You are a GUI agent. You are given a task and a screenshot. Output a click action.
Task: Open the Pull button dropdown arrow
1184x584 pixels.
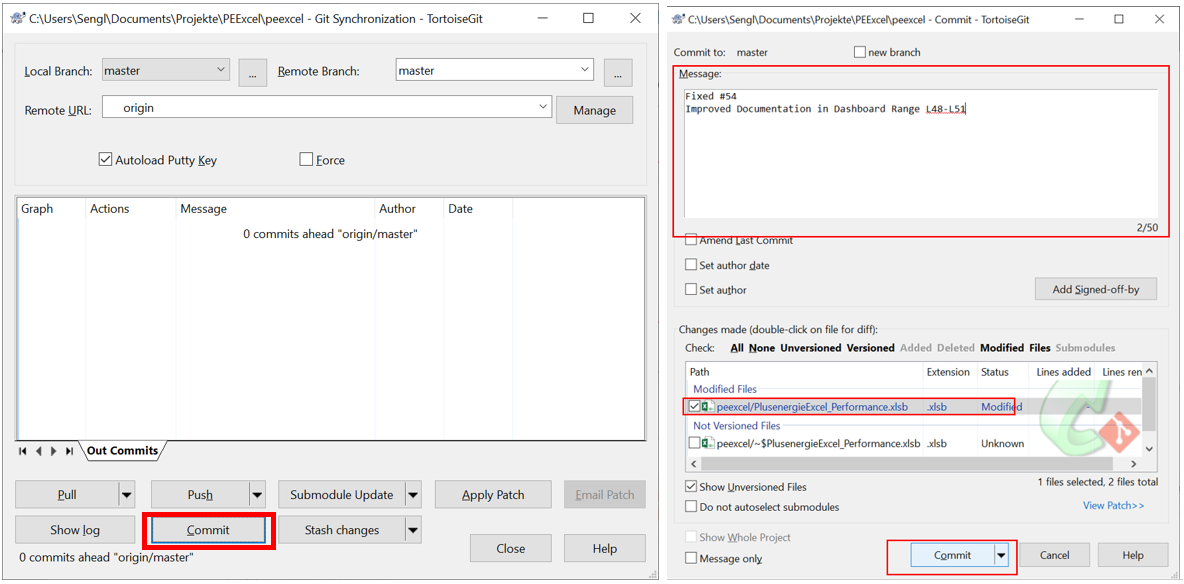[127, 495]
